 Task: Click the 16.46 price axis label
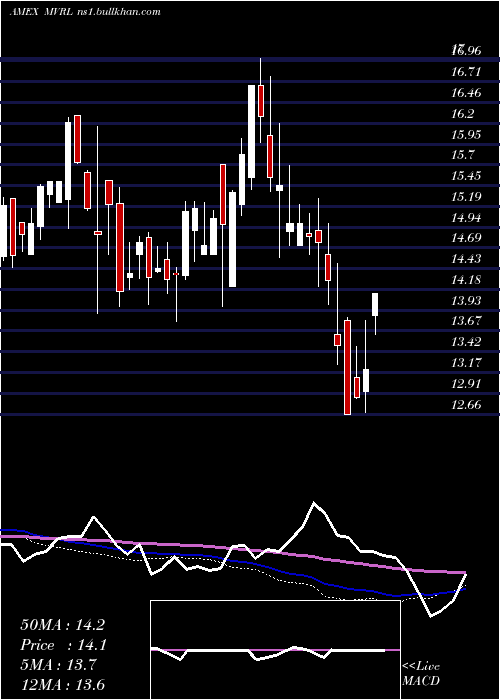click(466, 93)
